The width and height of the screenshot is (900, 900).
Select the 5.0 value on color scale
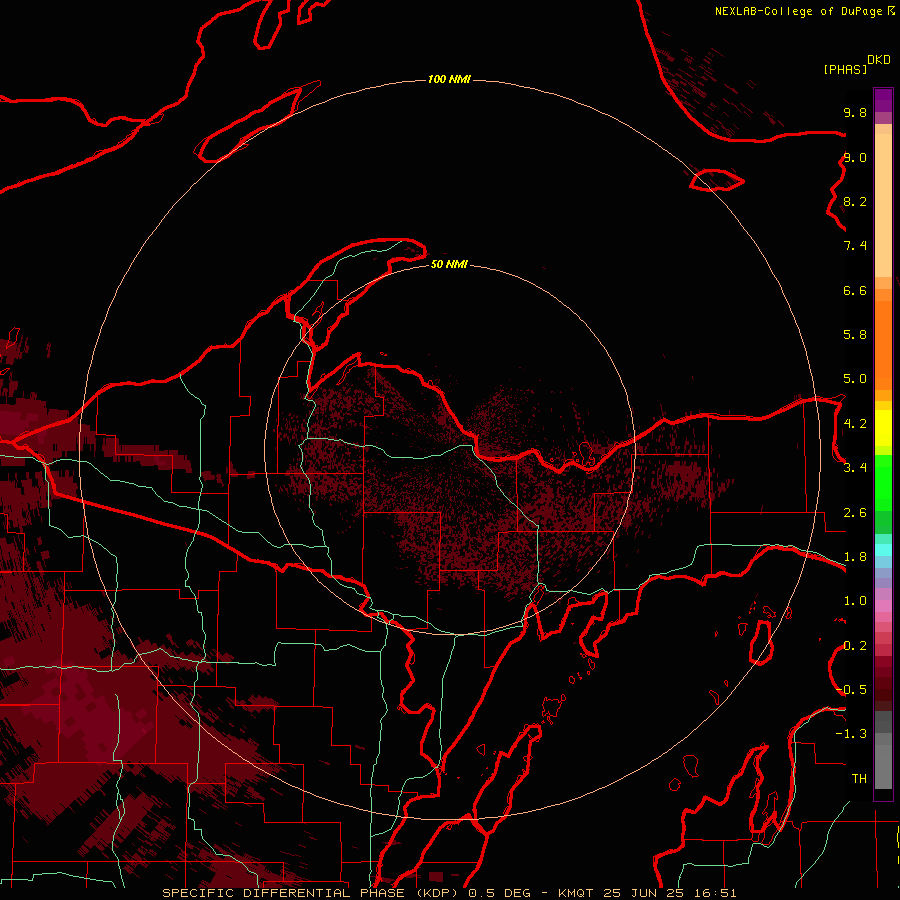855,379
